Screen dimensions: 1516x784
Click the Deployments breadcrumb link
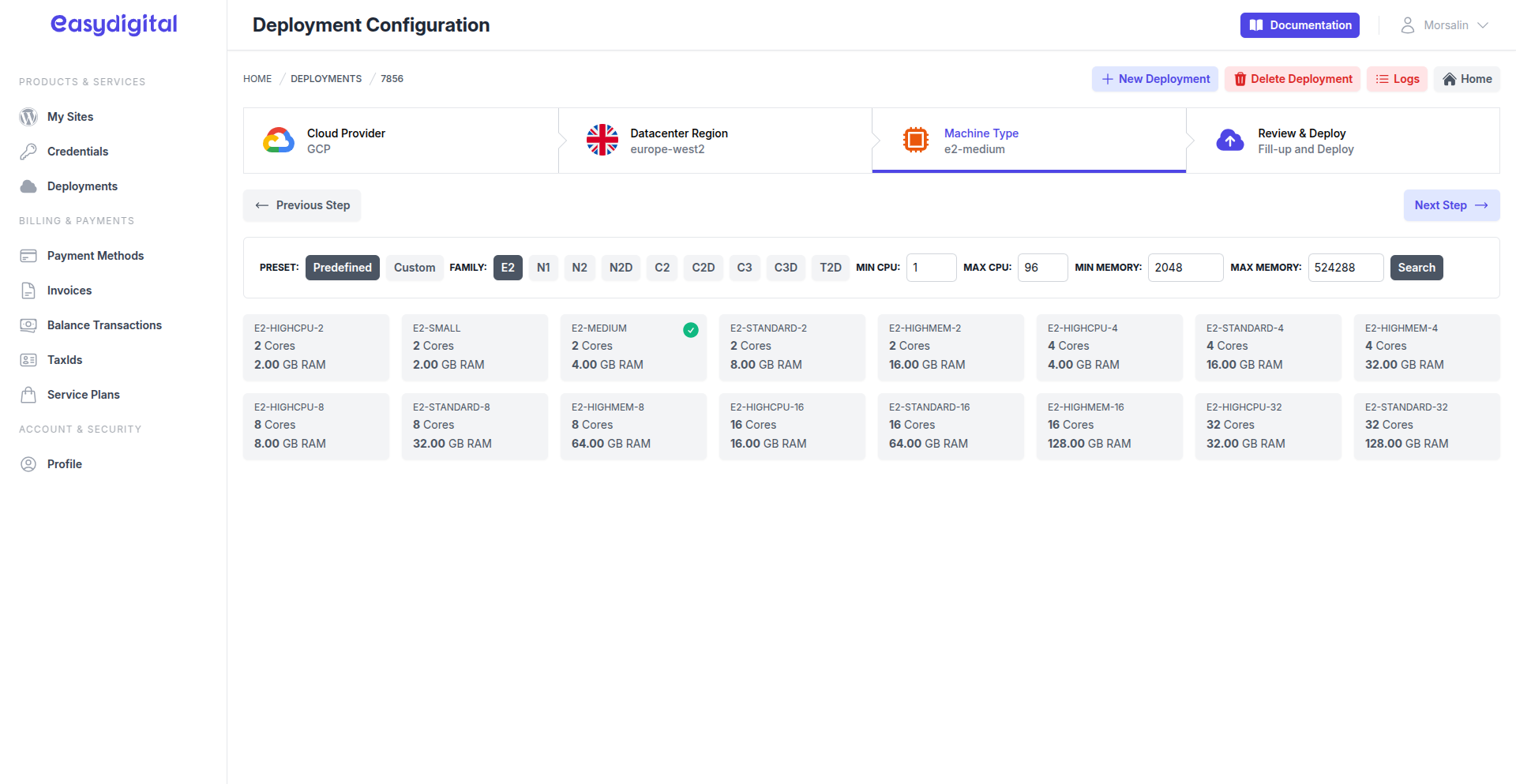point(326,79)
